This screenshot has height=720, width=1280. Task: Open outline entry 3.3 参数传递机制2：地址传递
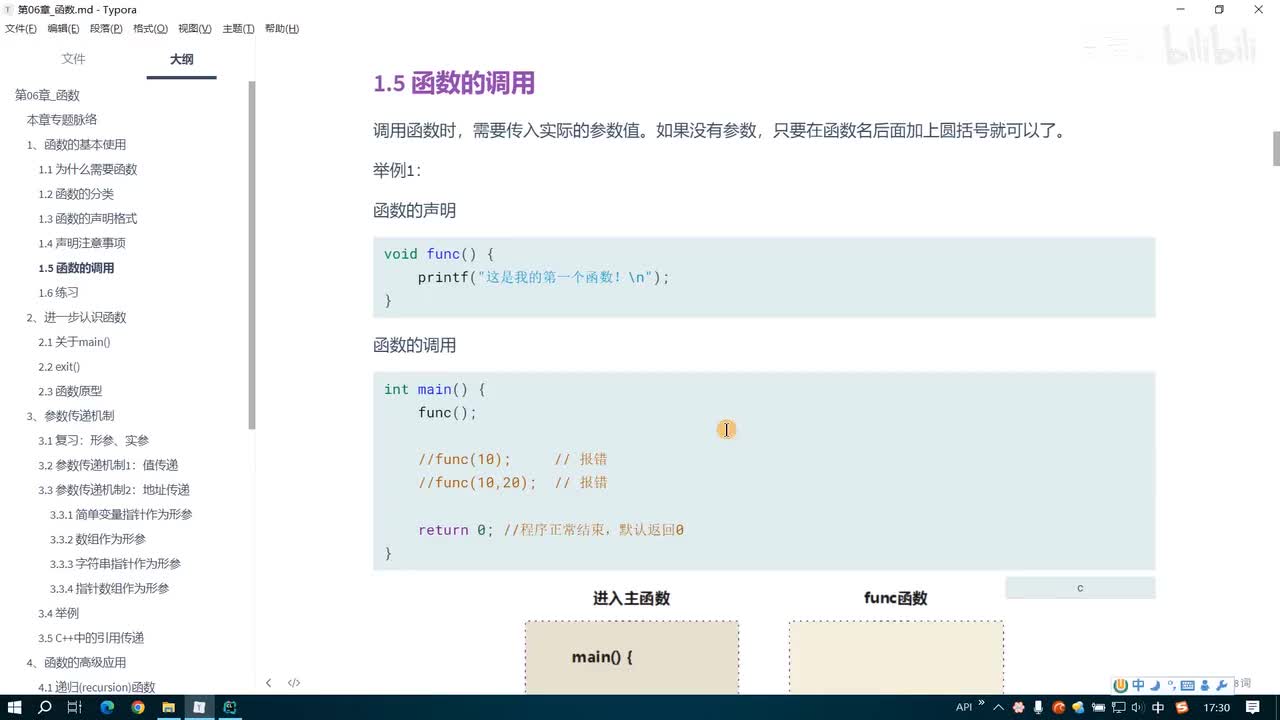click(114, 490)
